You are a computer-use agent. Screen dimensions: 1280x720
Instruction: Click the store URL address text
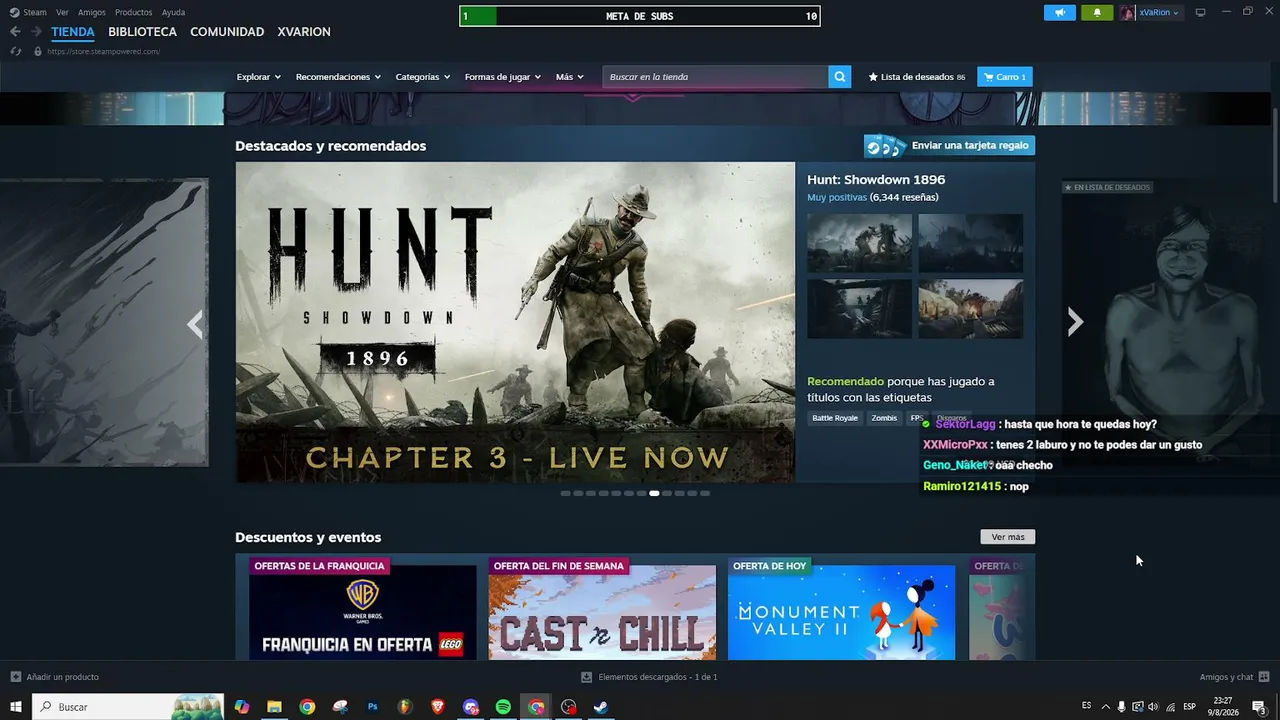tap(103, 51)
